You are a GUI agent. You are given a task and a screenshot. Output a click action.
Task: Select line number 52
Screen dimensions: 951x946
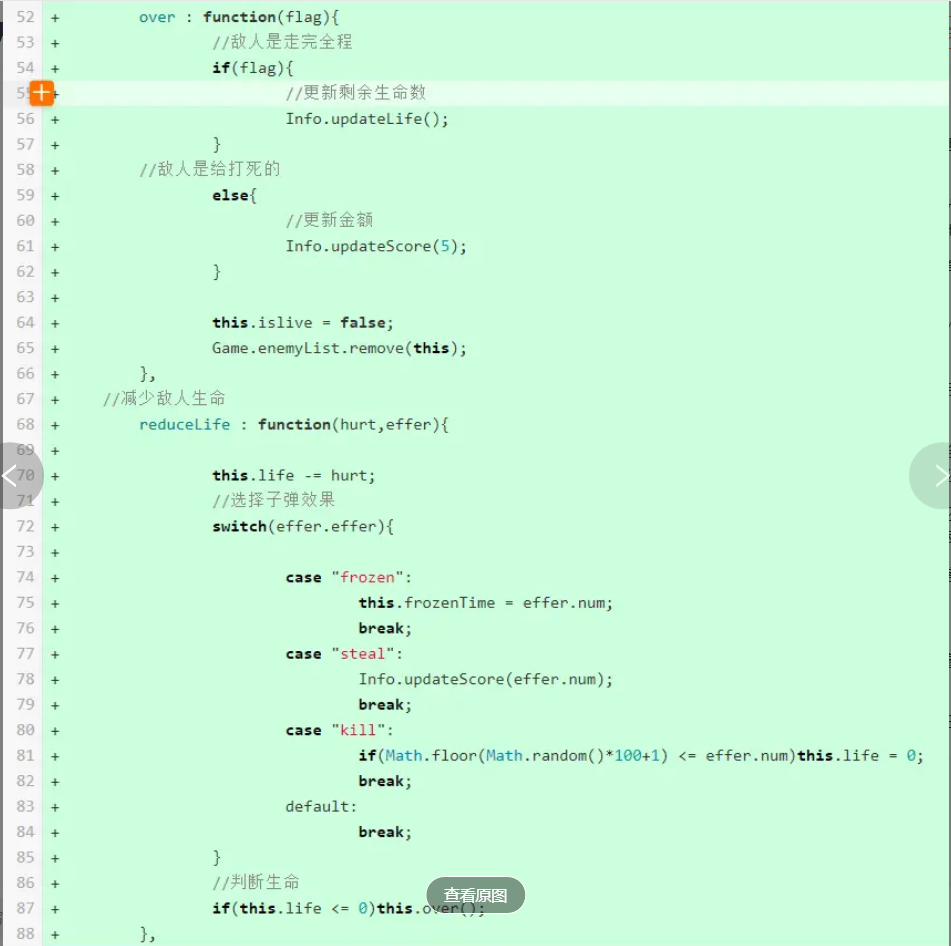pos(24,16)
